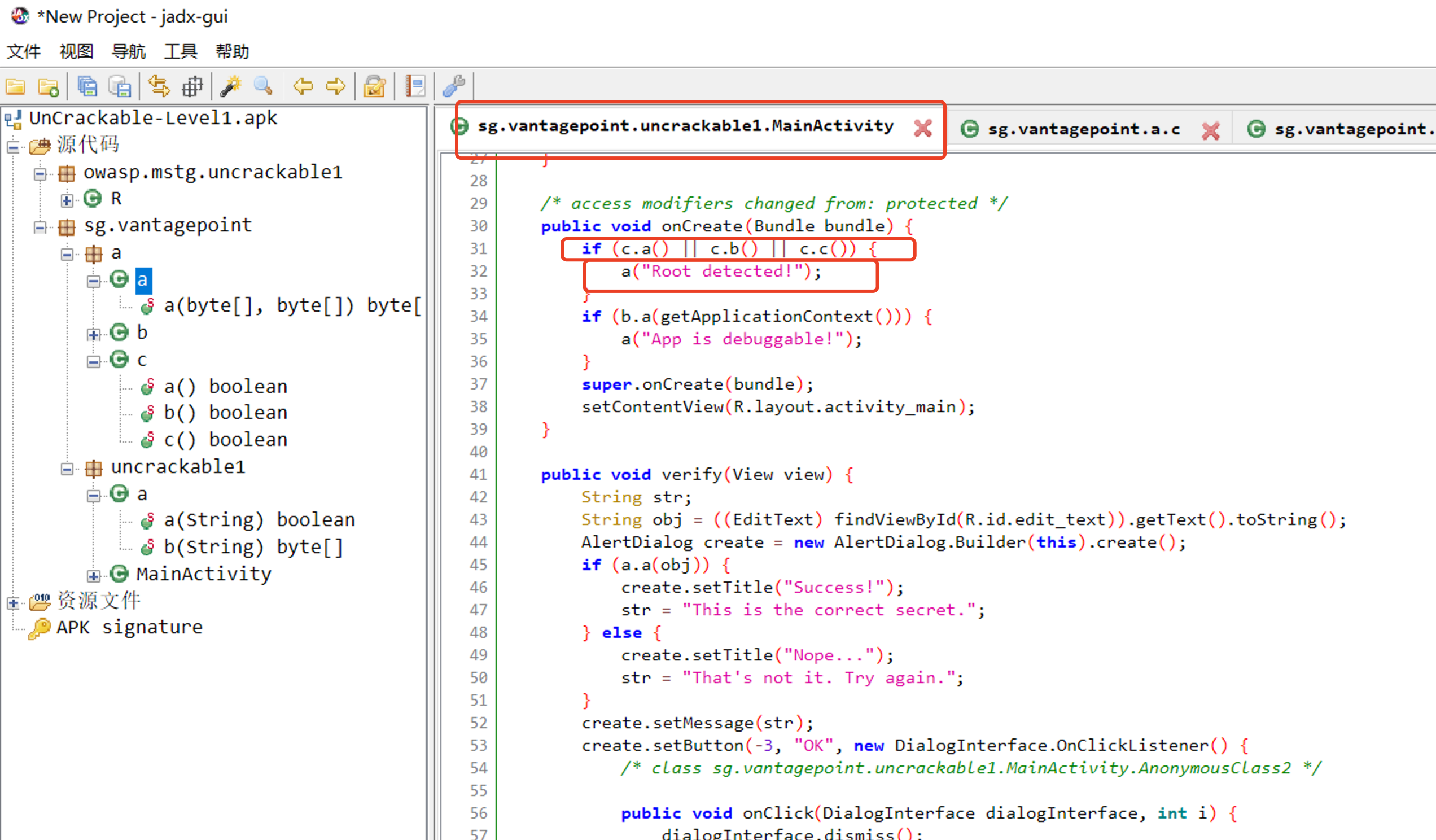Close the MainActivity tab

(922, 128)
